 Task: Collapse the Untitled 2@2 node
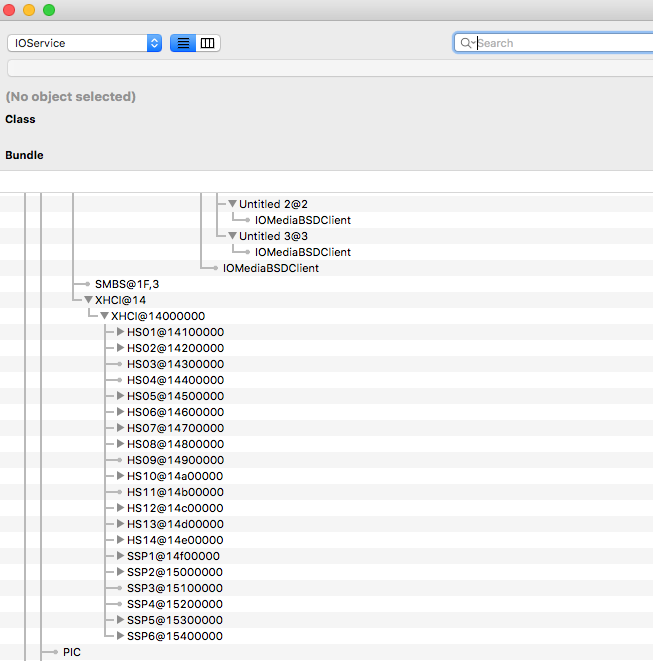pyautogui.click(x=232, y=204)
